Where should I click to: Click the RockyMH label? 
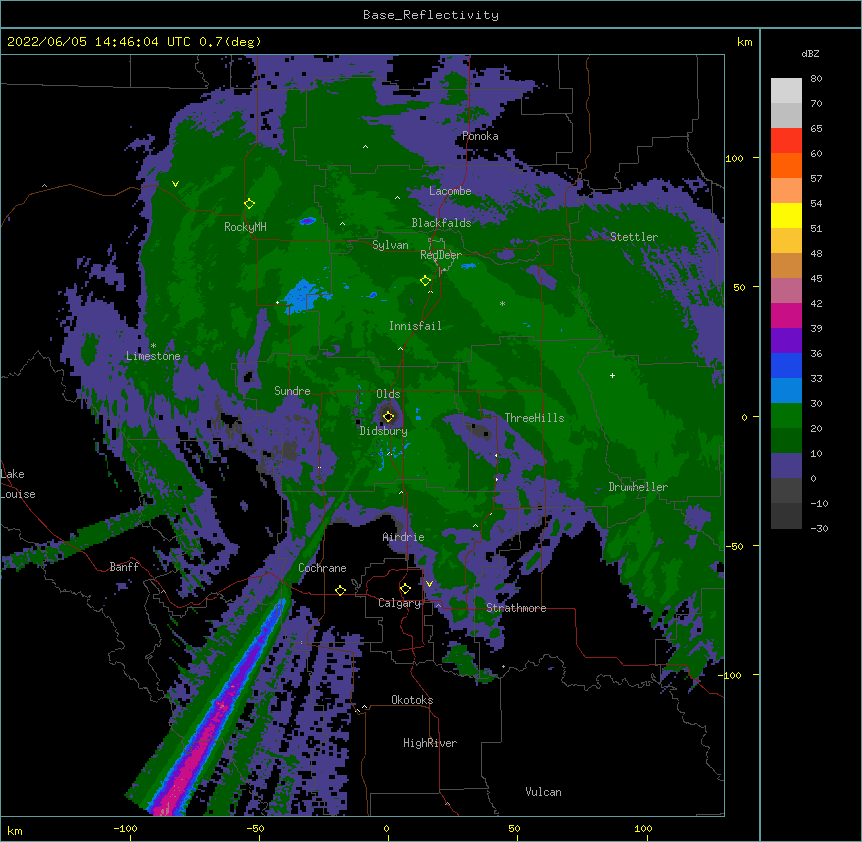tap(245, 227)
